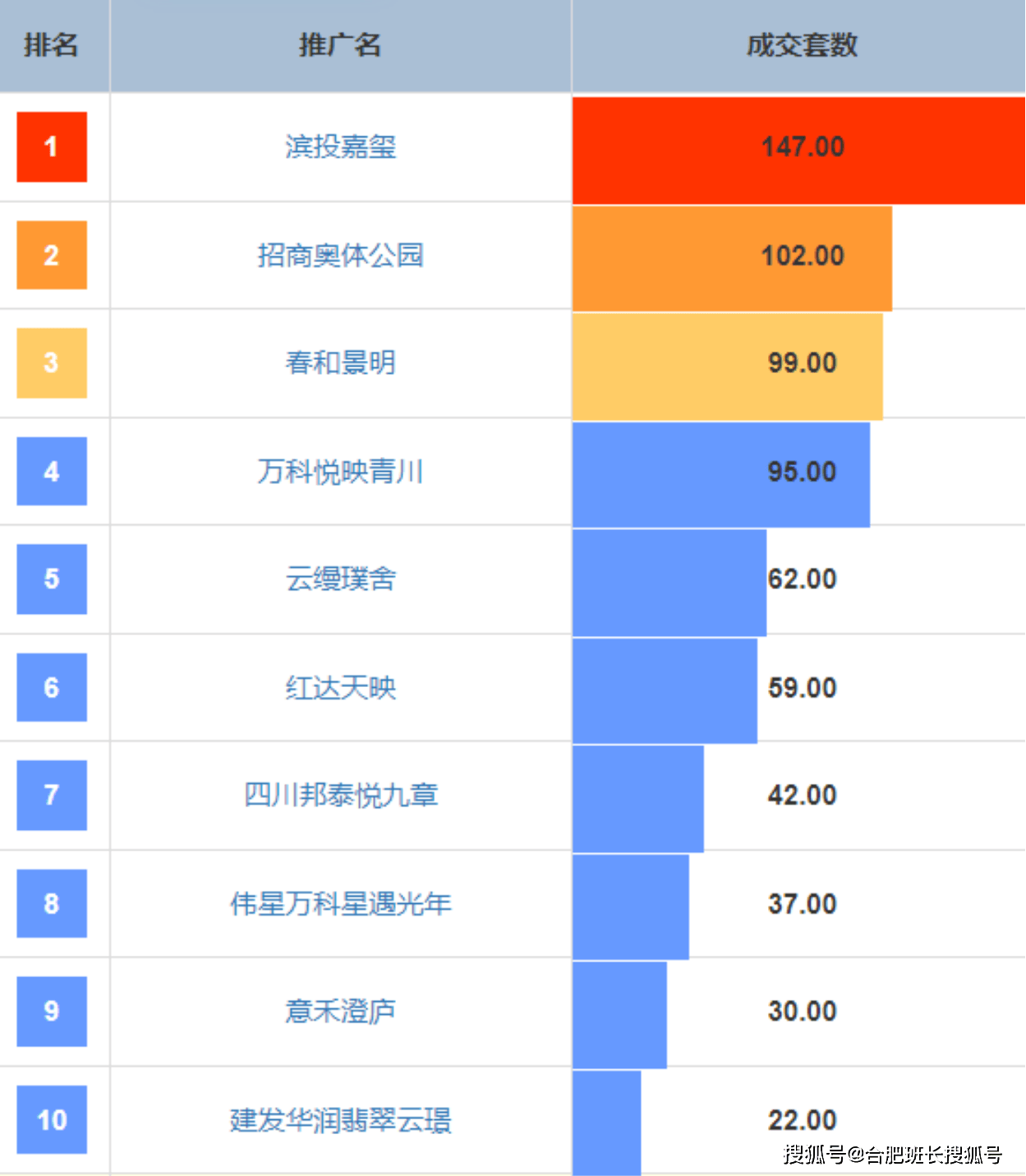Open the 招商奥体公园 project link
This screenshot has width=1026, height=1176.
pyautogui.click(x=340, y=256)
